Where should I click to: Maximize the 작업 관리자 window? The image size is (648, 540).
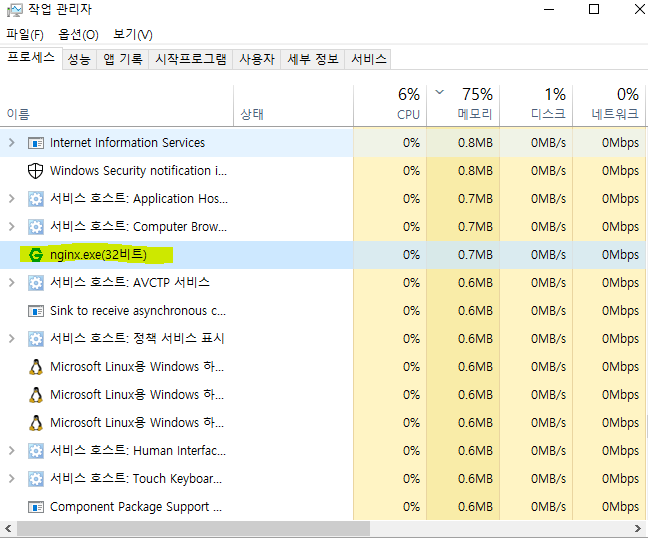coord(594,9)
